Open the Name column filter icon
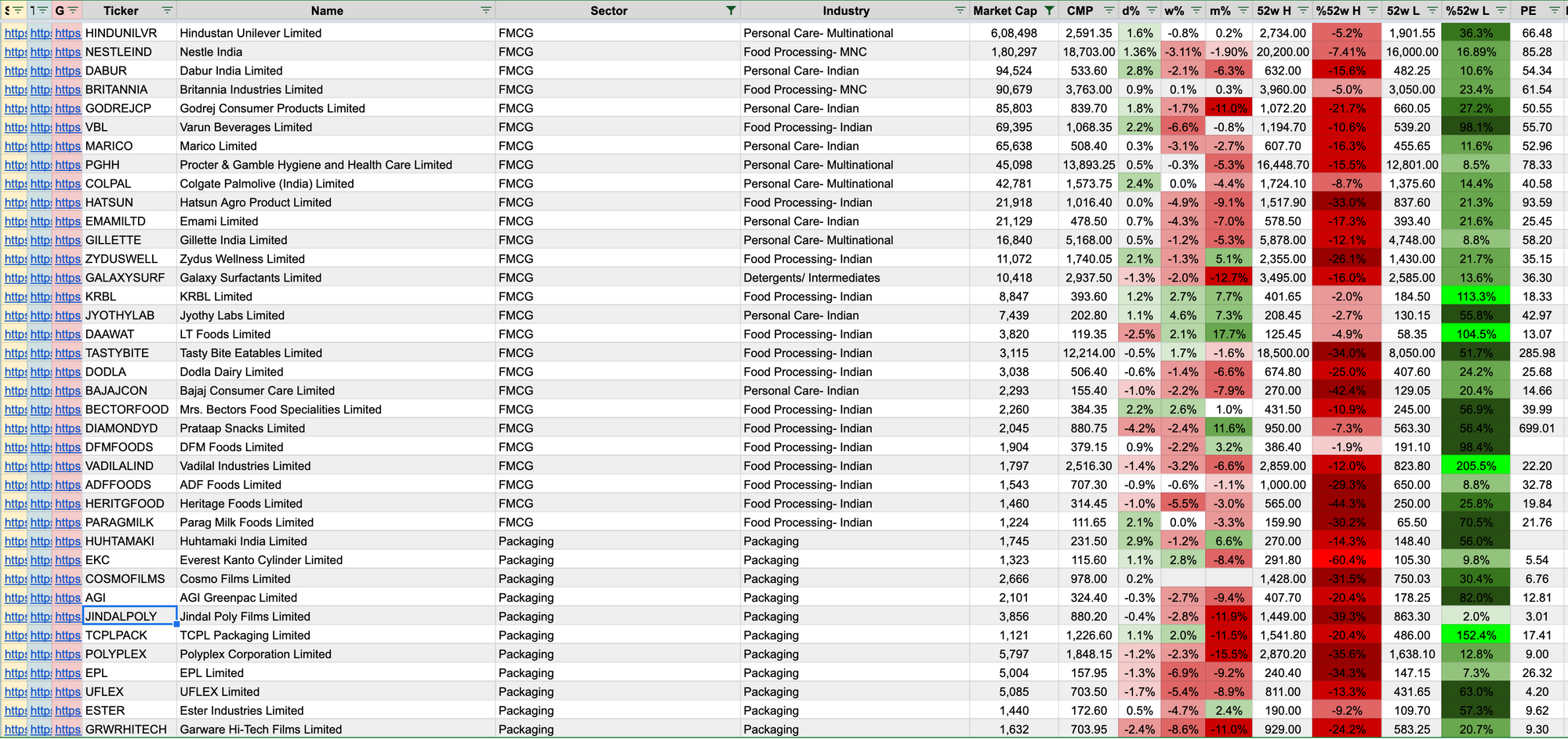Viewport: 1568px width, 739px height. click(x=486, y=10)
